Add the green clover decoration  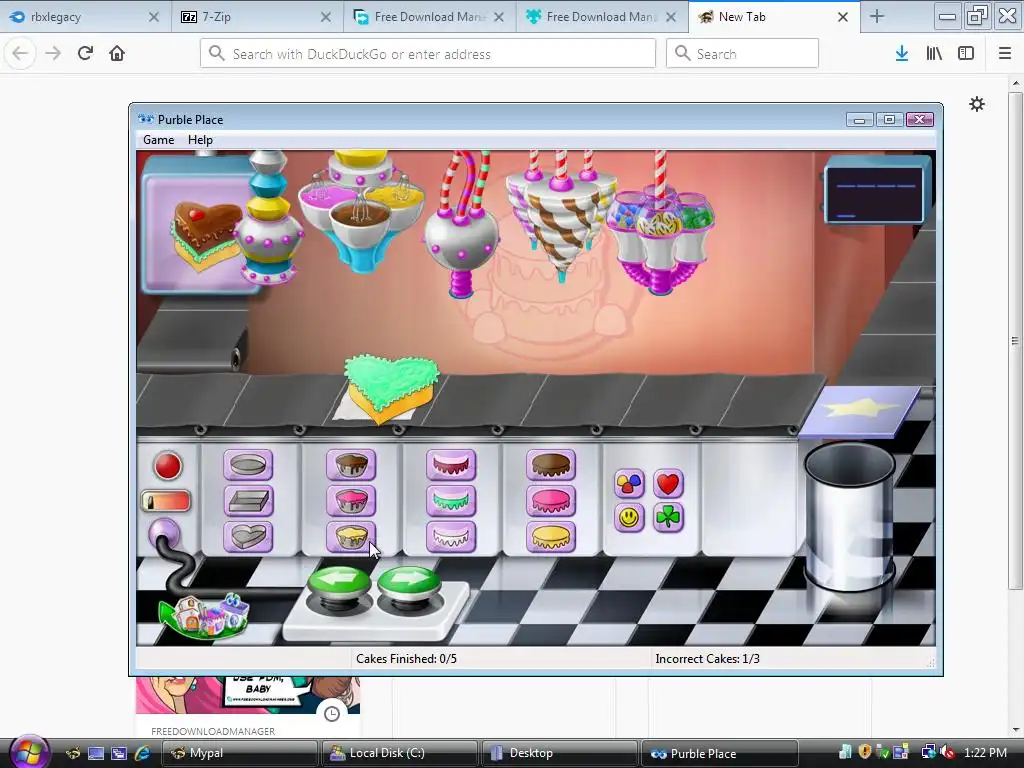click(668, 518)
